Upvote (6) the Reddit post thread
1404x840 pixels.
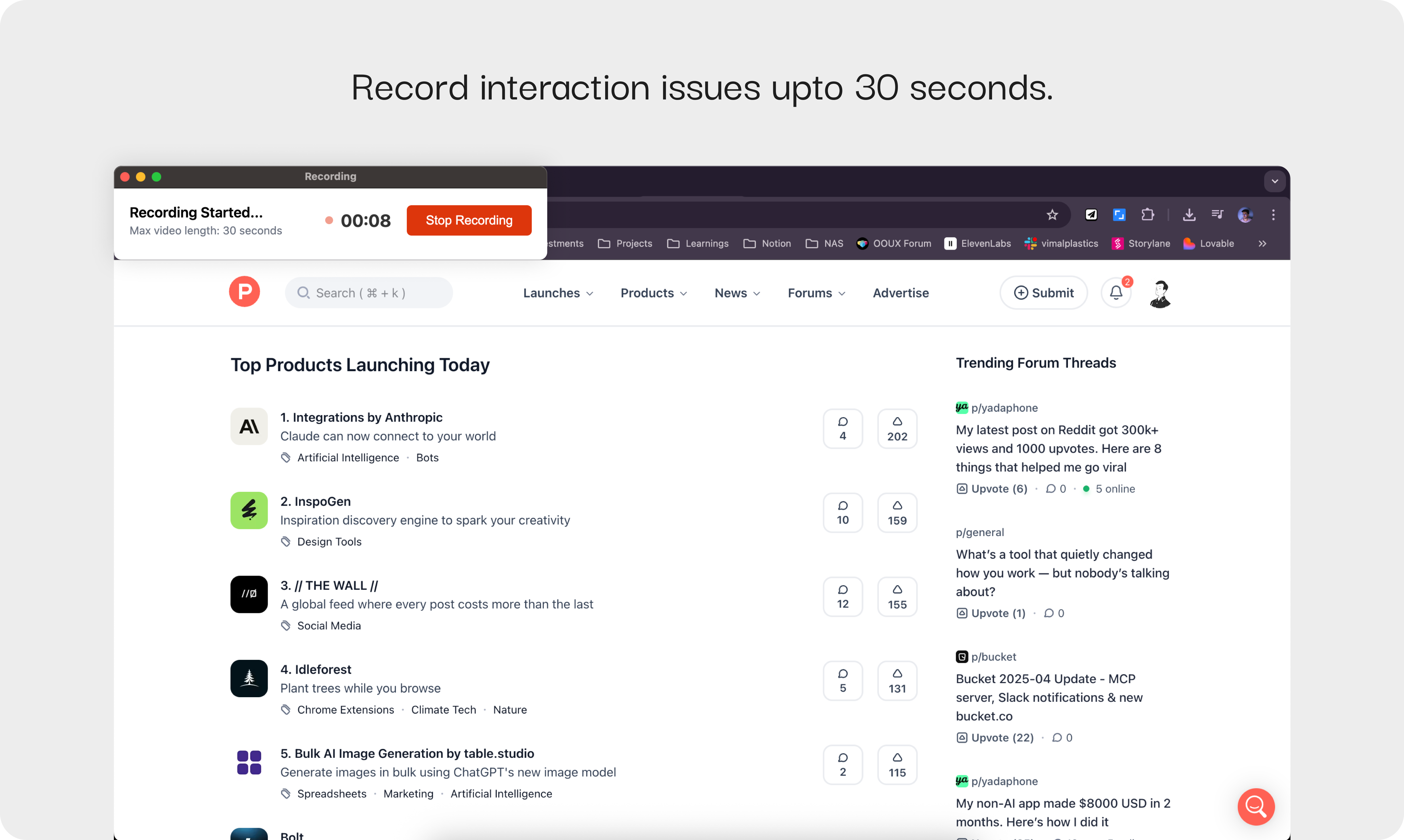[992, 489]
